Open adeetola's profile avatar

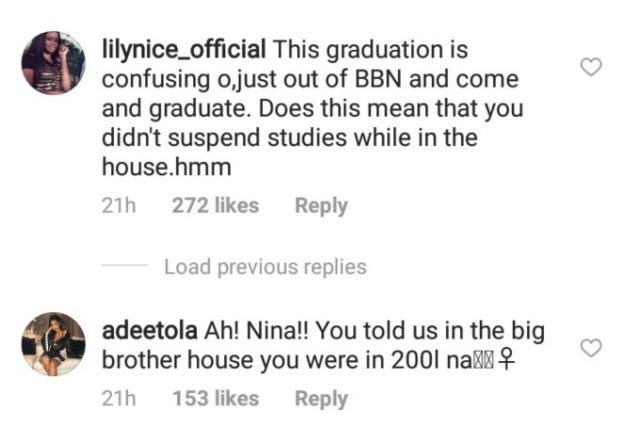[x=52, y=343]
